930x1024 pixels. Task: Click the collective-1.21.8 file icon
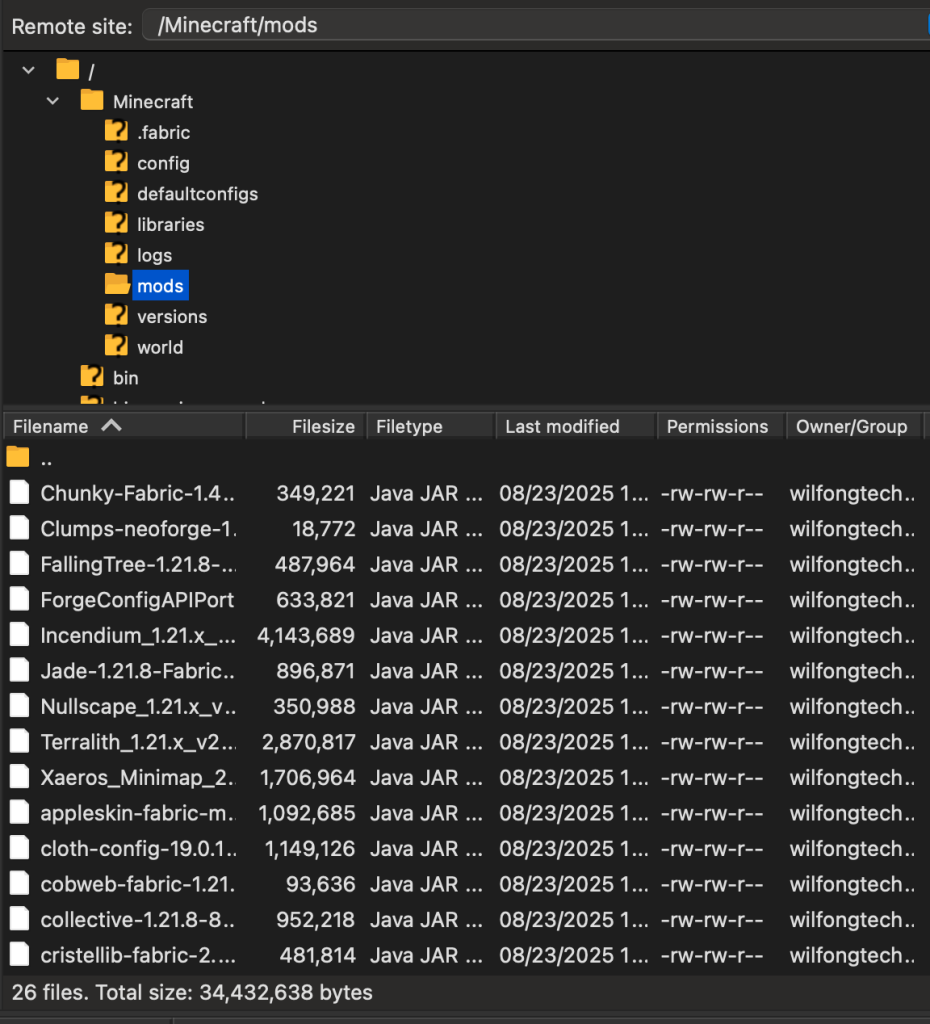pyautogui.click(x=20, y=920)
